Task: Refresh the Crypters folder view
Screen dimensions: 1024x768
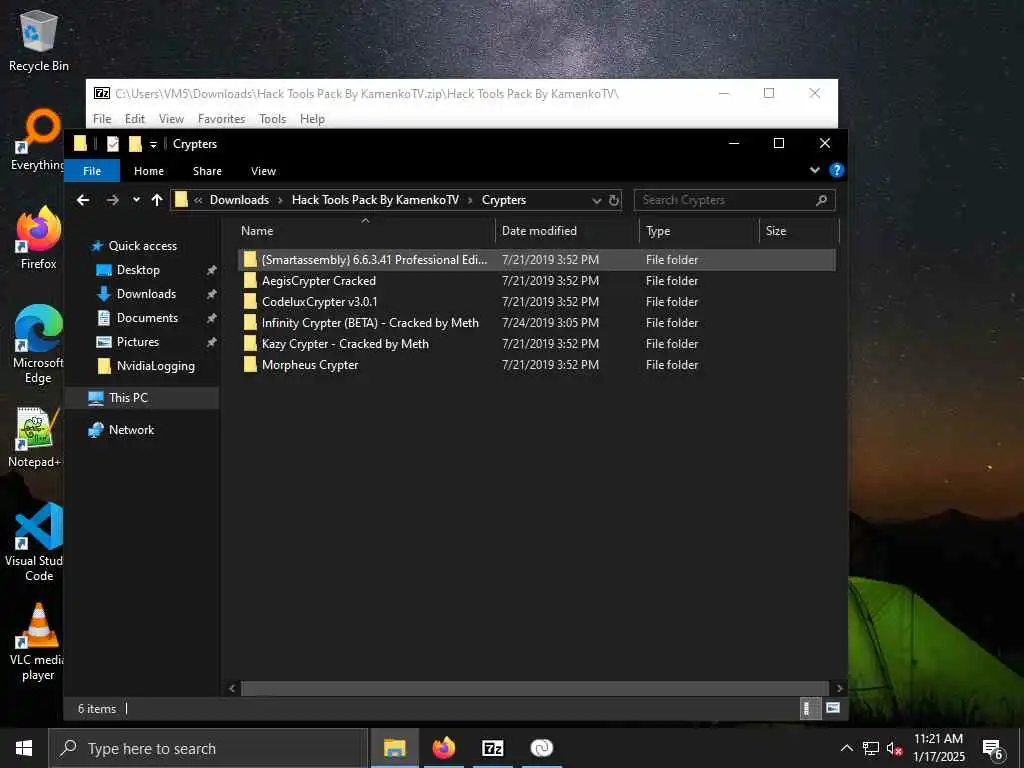Action: [x=614, y=200]
